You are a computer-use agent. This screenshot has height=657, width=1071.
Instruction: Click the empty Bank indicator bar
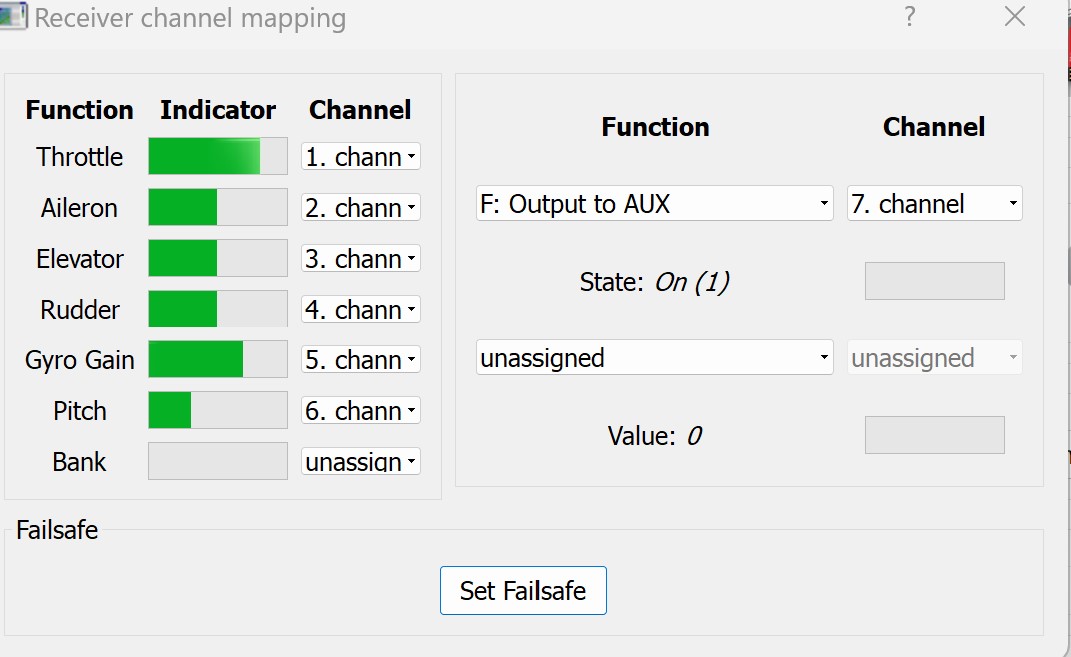click(218, 462)
